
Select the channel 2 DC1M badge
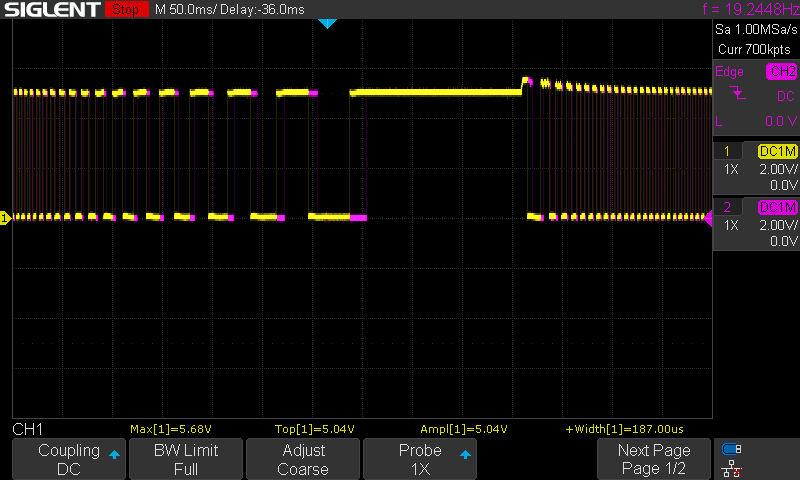[778, 207]
